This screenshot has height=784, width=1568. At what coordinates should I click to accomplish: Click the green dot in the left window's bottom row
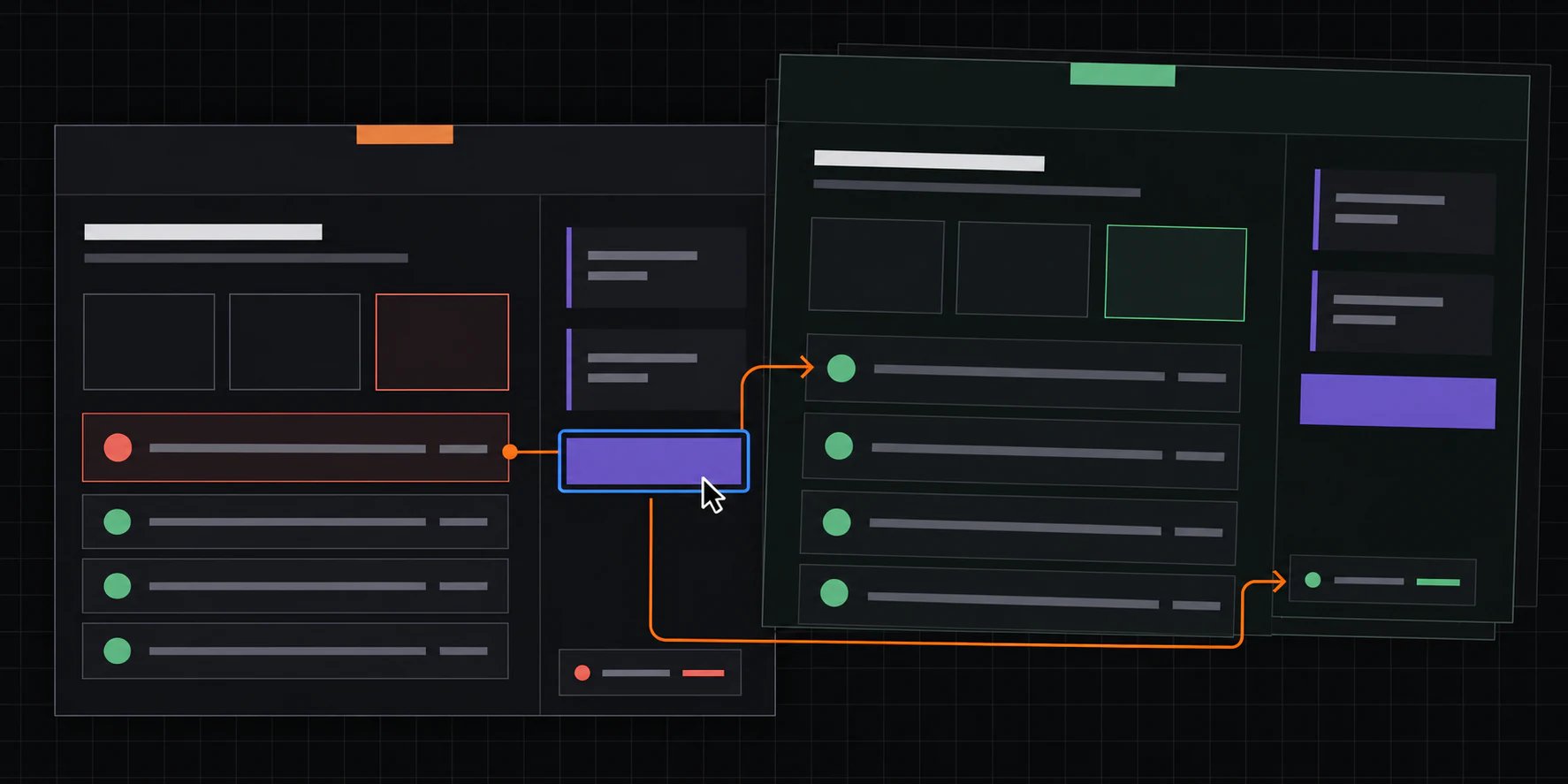pos(118,651)
